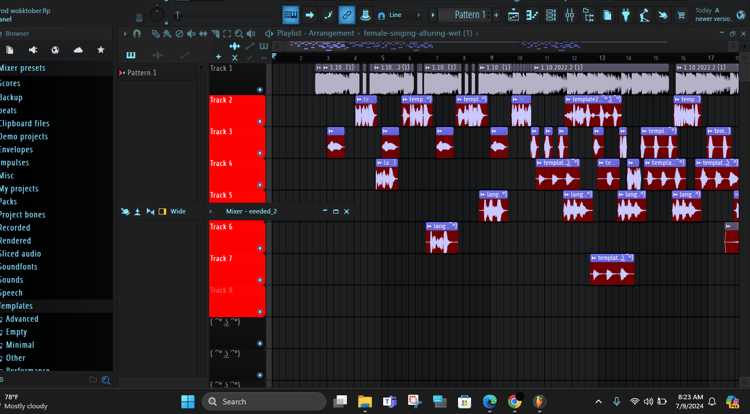The height and width of the screenshot is (414, 750).
Task: Select the playlist slice tool
Action: [x=215, y=33]
